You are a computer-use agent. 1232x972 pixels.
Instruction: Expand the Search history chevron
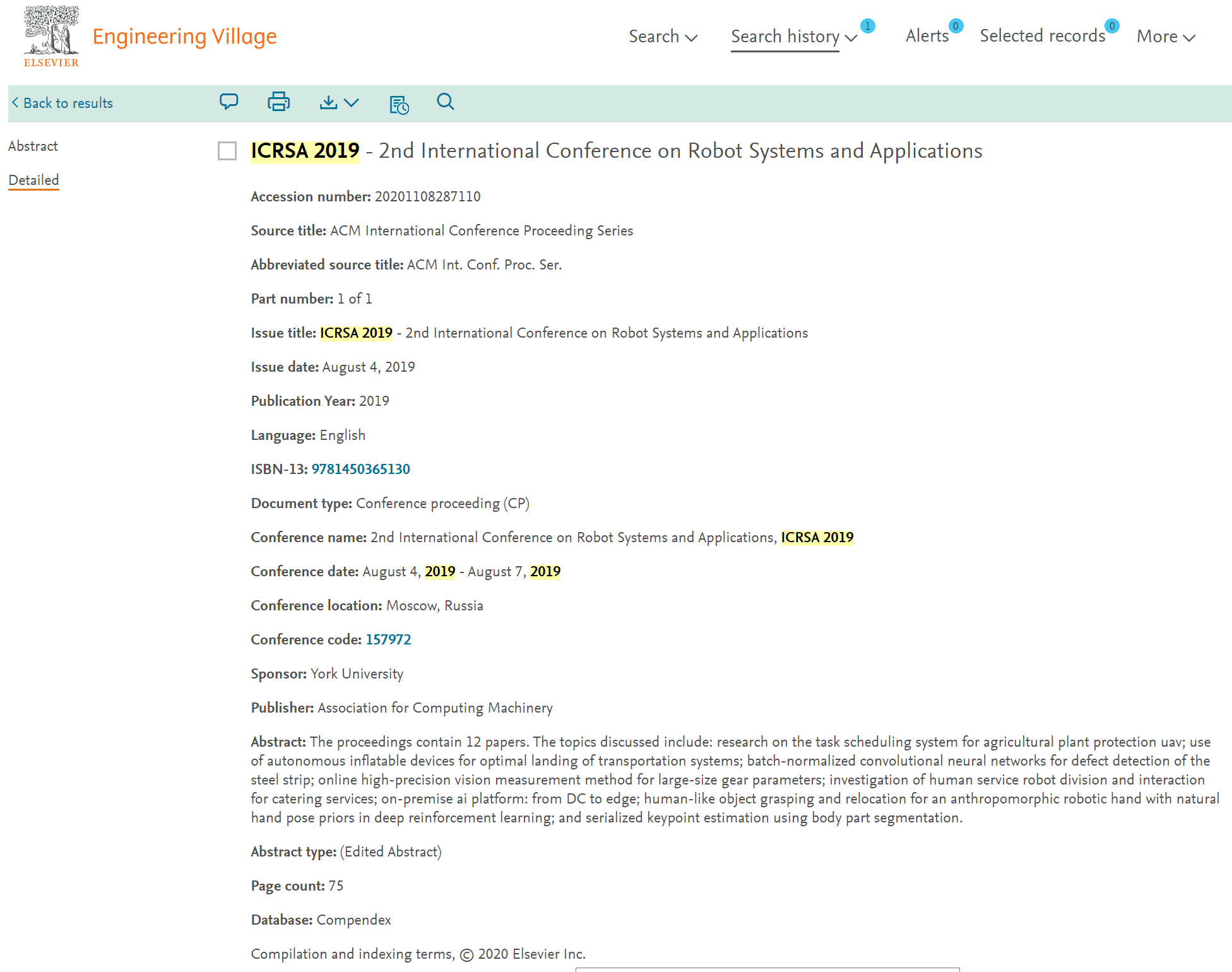[x=851, y=39]
